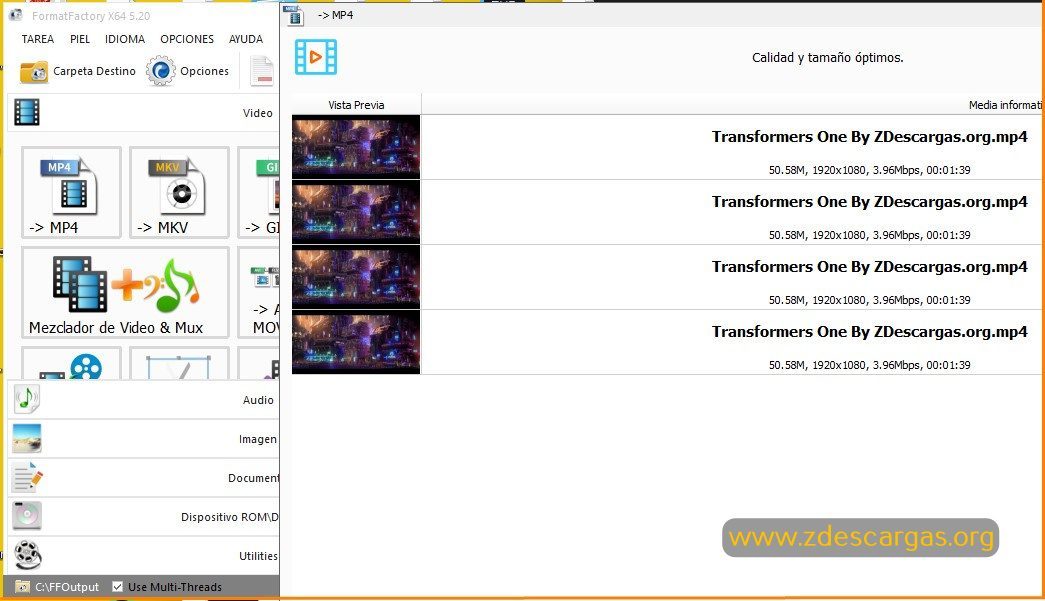Image resolution: width=1045 pixels, height=601 pixels.
Task: Select fourth Transformers One preview thumbnail
Action: 356,342
